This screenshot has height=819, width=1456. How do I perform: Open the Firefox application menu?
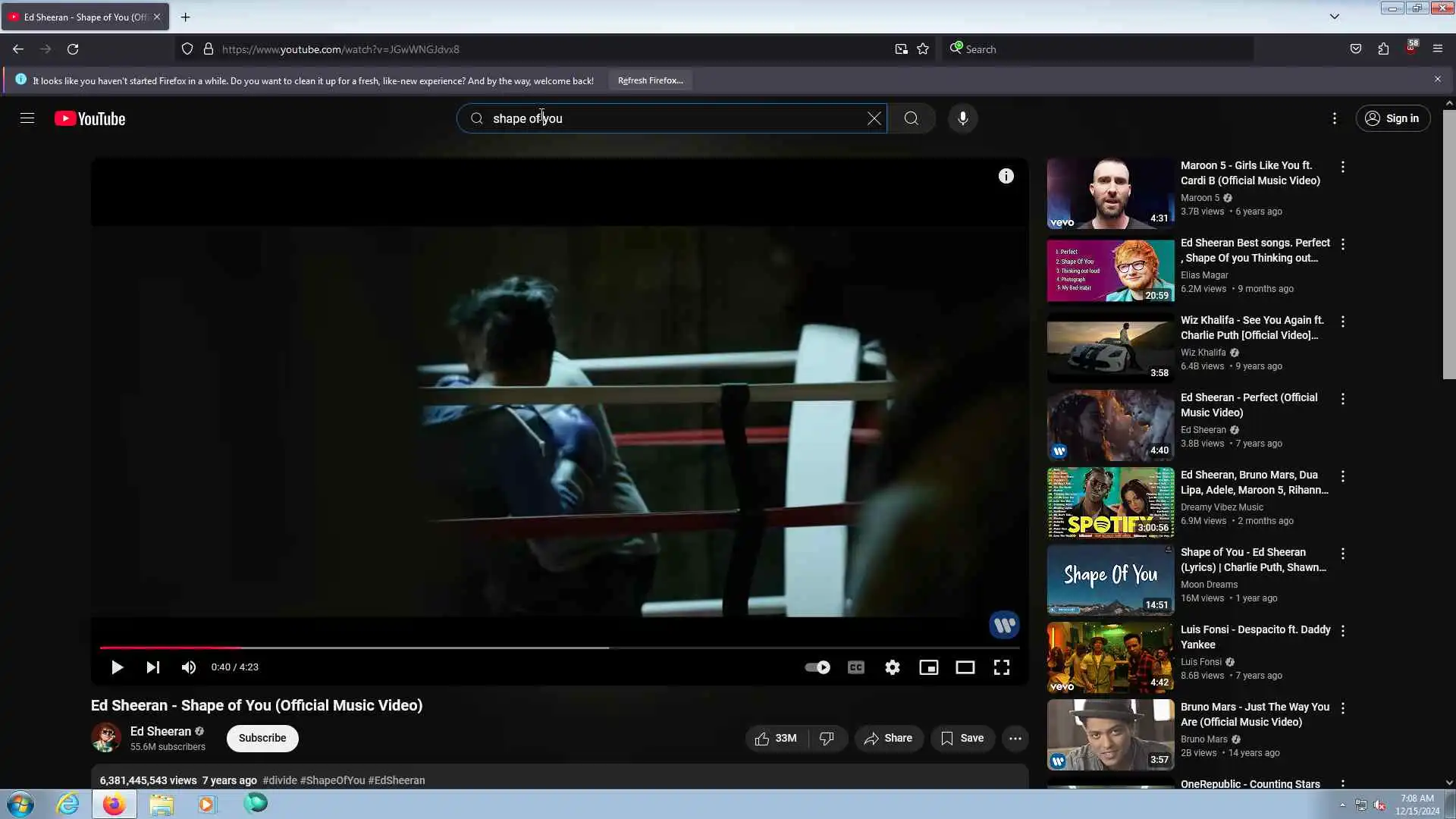click(x=1437, y=49)
